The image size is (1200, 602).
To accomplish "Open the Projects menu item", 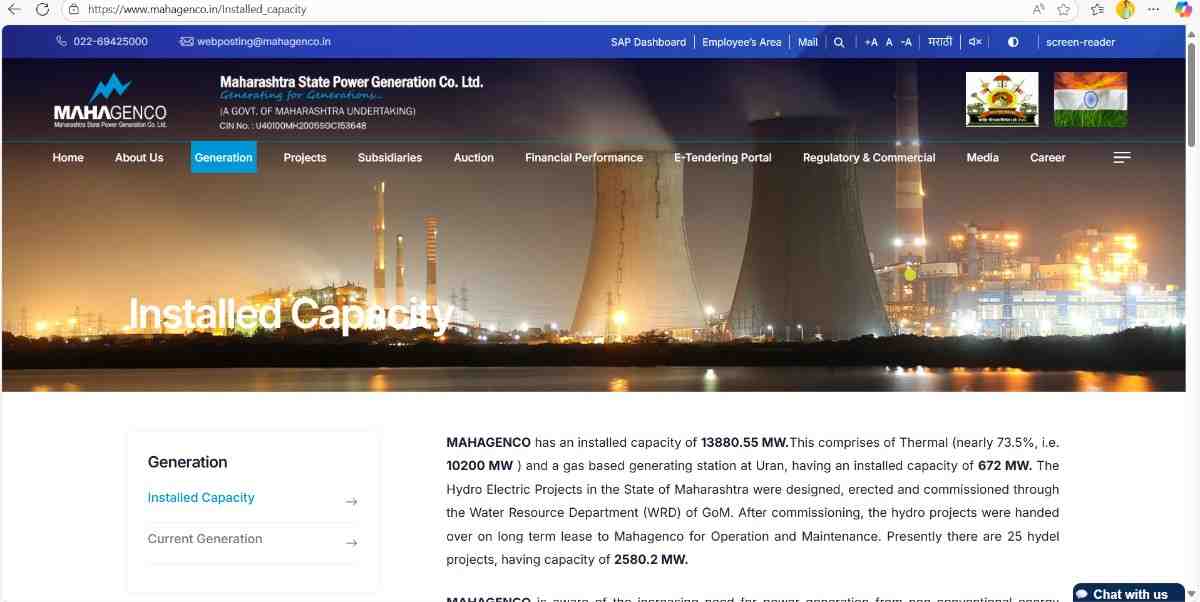I will 305,158.
